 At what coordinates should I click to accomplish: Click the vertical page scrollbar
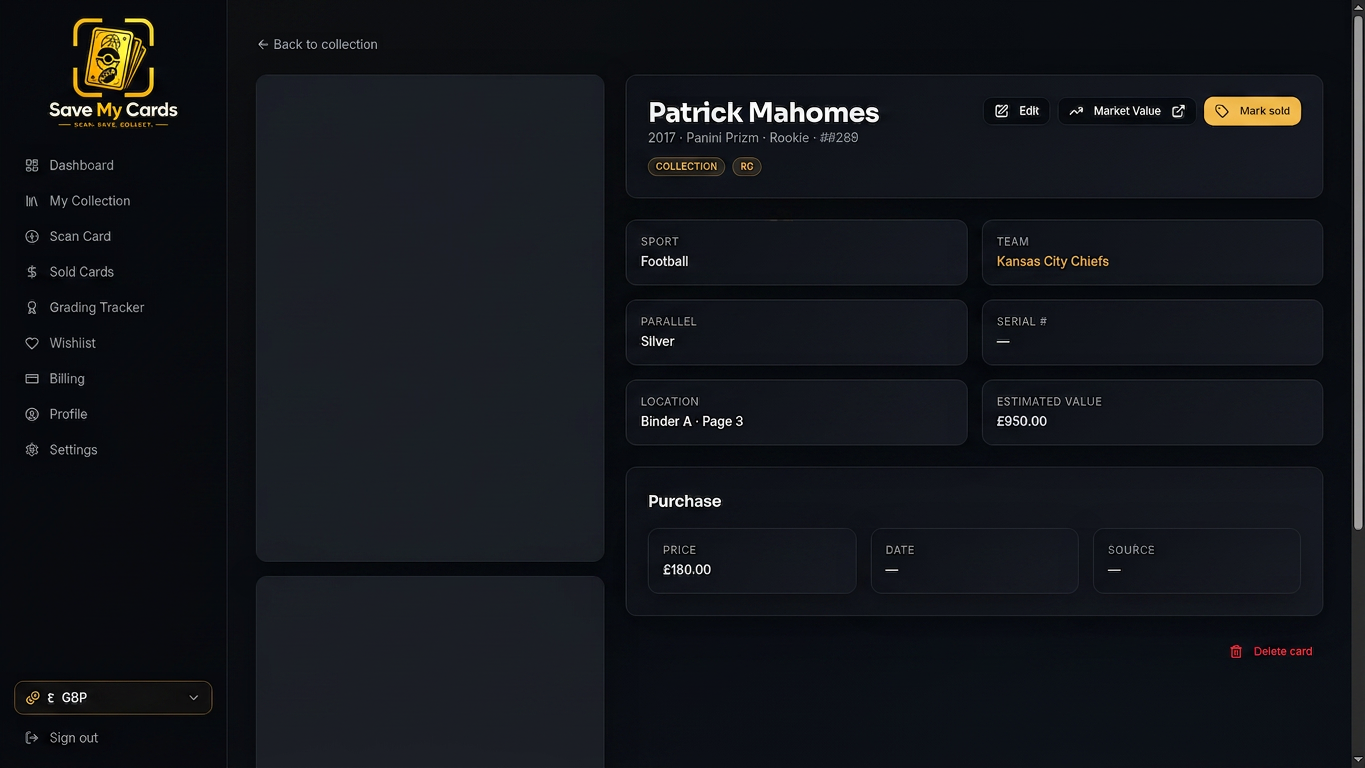(1358, 270)
